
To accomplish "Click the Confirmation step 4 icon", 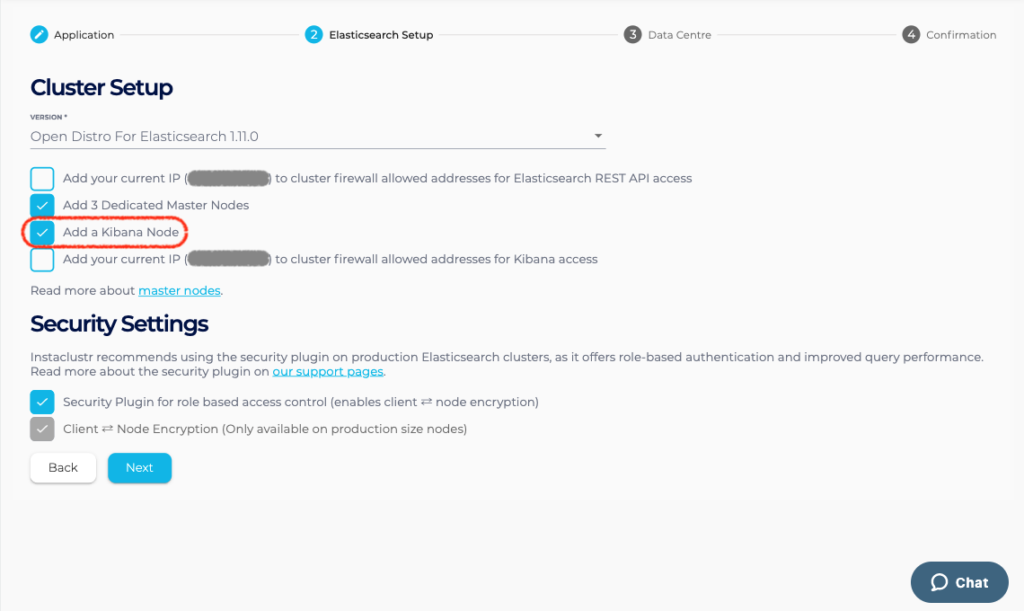I will [x=910, y=35].
